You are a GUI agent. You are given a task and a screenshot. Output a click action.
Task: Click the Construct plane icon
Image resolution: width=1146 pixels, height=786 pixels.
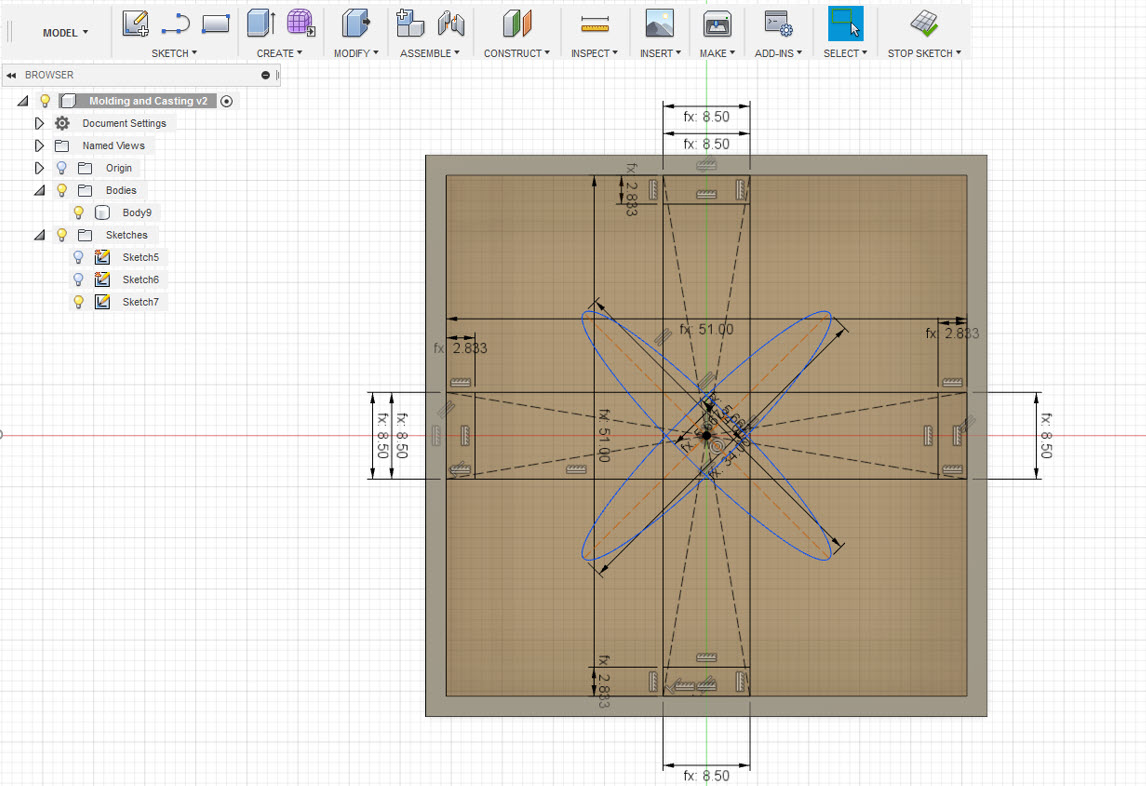(x=517, y=23)
